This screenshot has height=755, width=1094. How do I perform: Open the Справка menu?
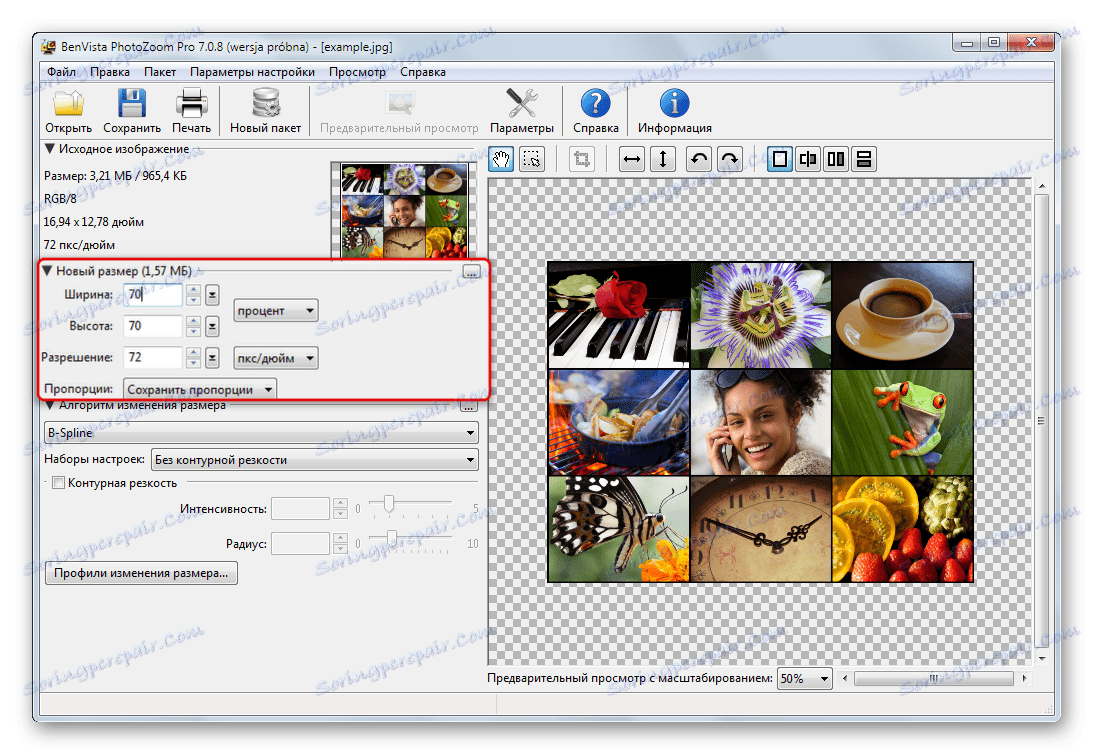[x=423, y=72]
